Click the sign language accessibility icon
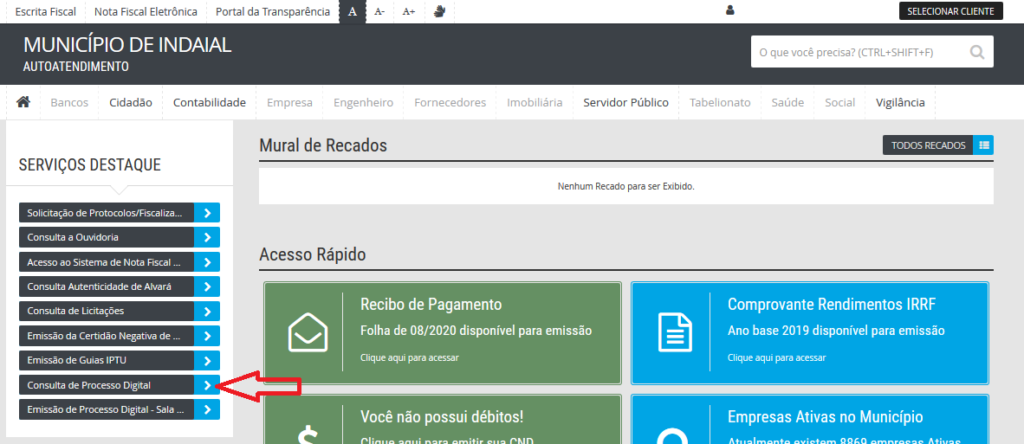Image resolution: width=1024 pixels, height=444 pixels. click(x=439, y=11)
